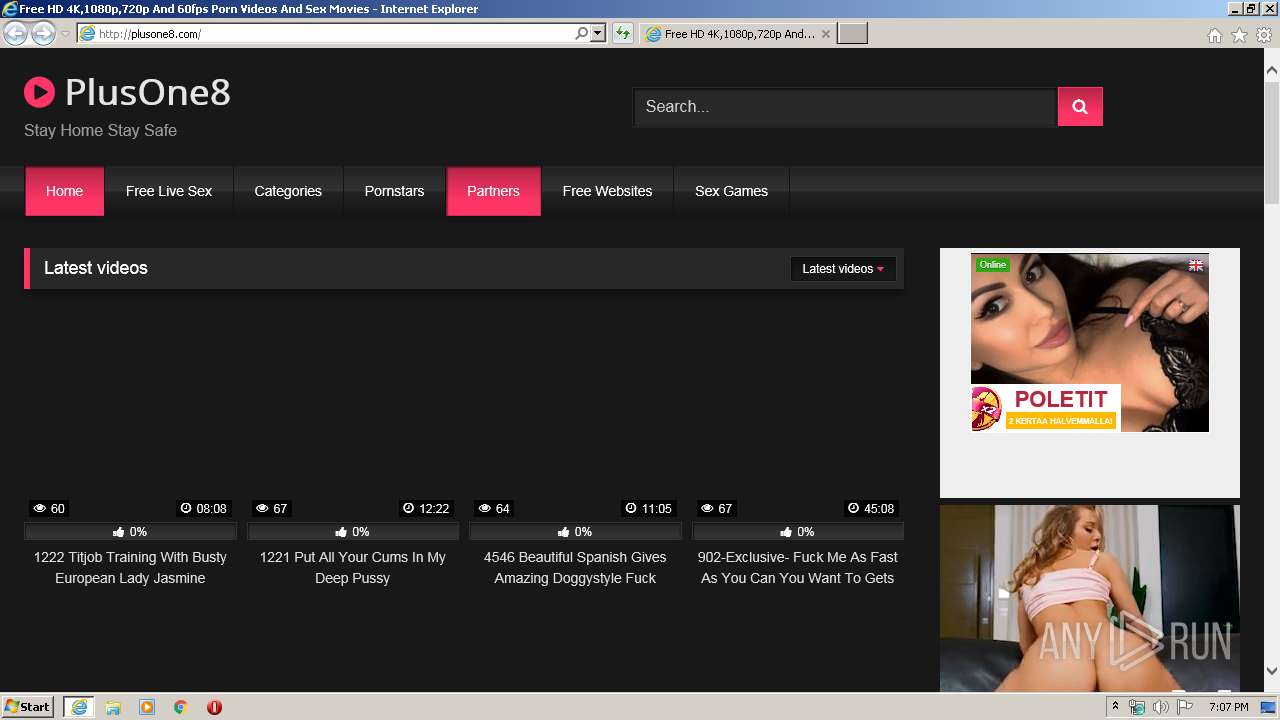The image size is (1280, 720).
Task: Click the PlusOne8 site title
Action: [148, 93]
